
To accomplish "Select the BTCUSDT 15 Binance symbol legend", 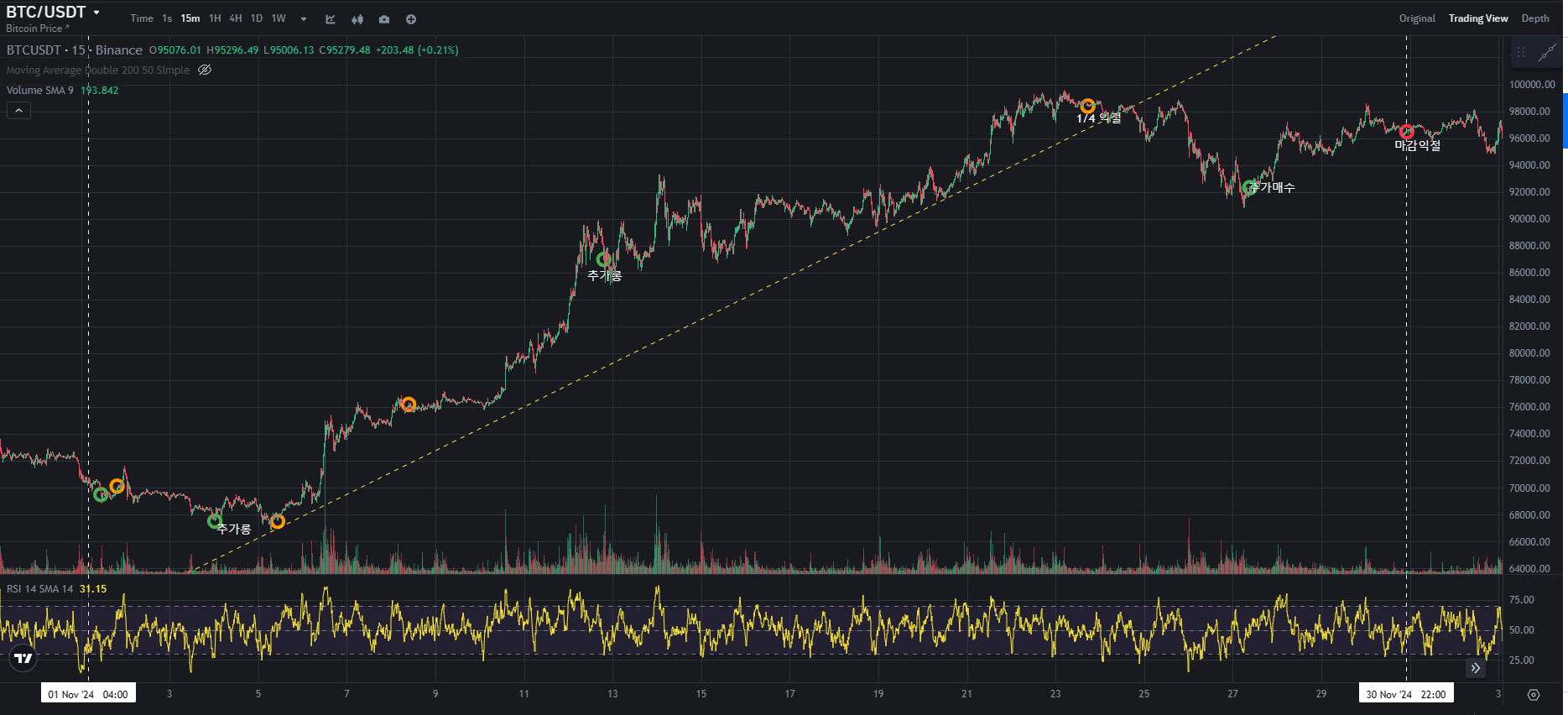I will (75, 50).
